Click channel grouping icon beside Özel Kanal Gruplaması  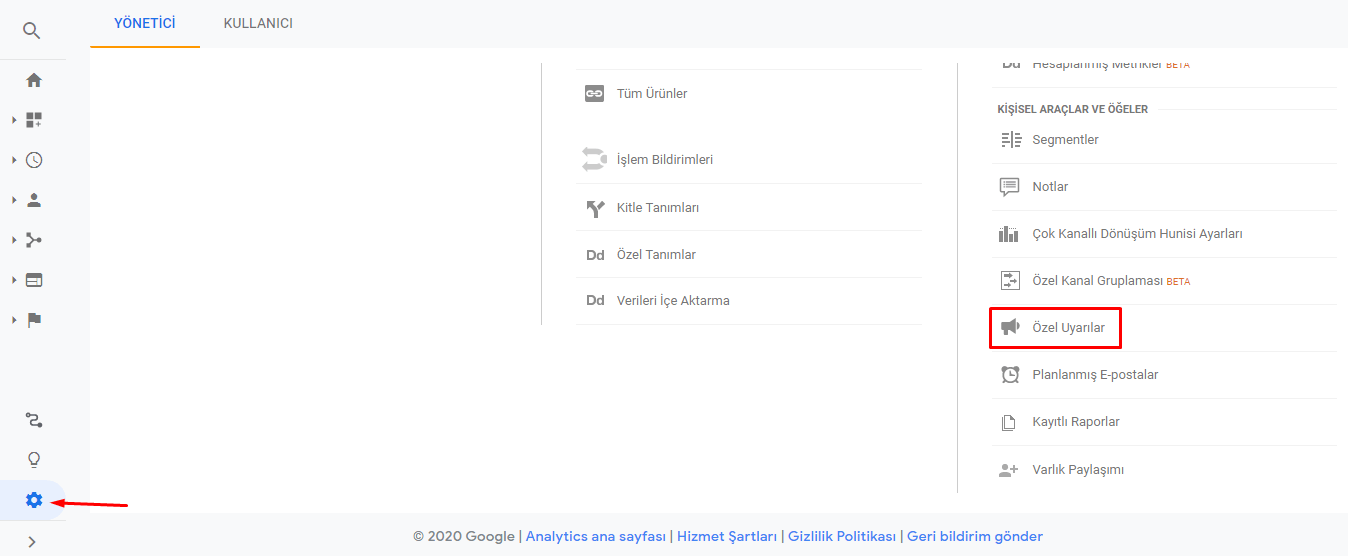[x=1010, y=281]
